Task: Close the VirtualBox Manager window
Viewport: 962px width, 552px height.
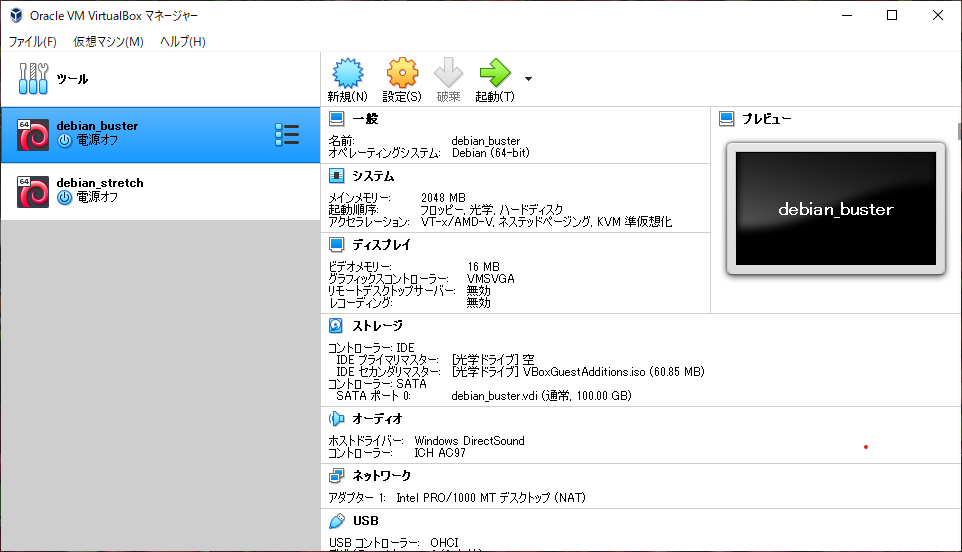Action: click(937, 15)
